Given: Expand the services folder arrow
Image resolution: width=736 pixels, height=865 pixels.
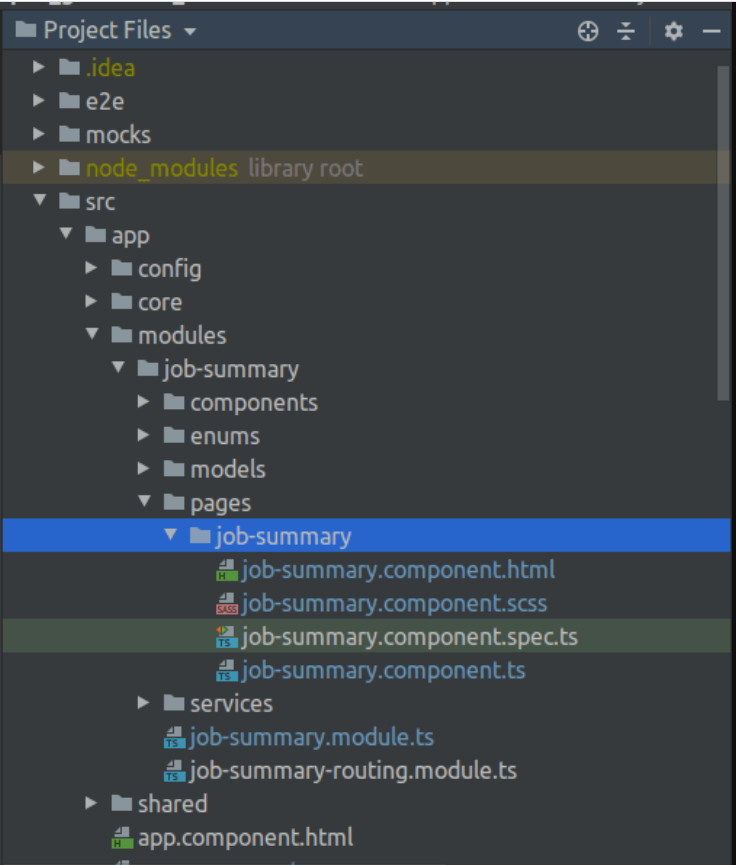Looking at the screenshot, I should click(x=144, y=704).
